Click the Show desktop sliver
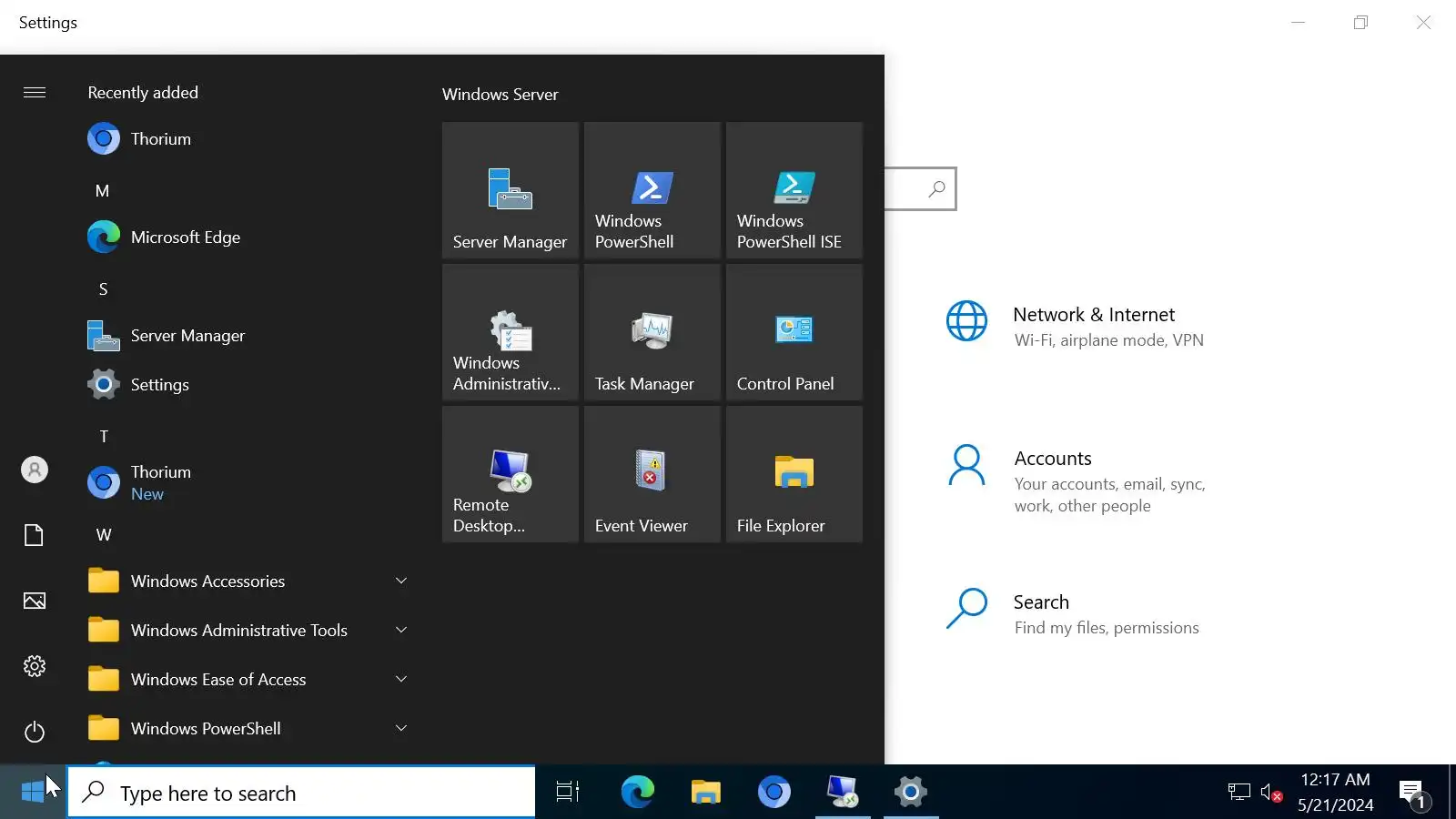The height and width of the screenshot is (819, 1456). [1452, 792]
